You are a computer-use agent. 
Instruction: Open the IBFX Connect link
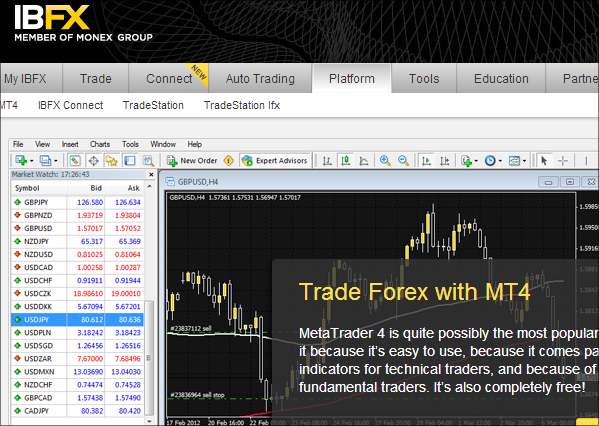tap(71, 105)
